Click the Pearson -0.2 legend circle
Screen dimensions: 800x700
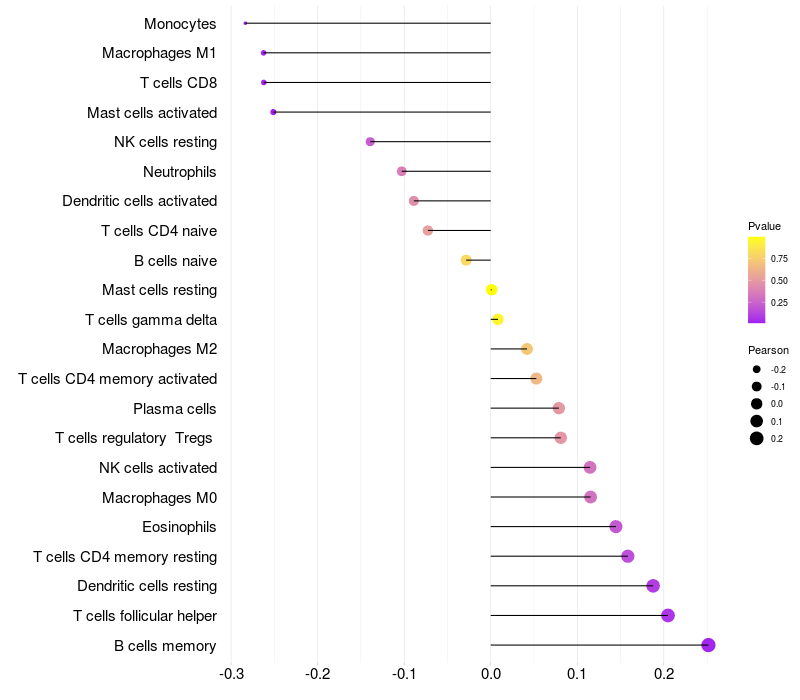(x=757, y=369)
